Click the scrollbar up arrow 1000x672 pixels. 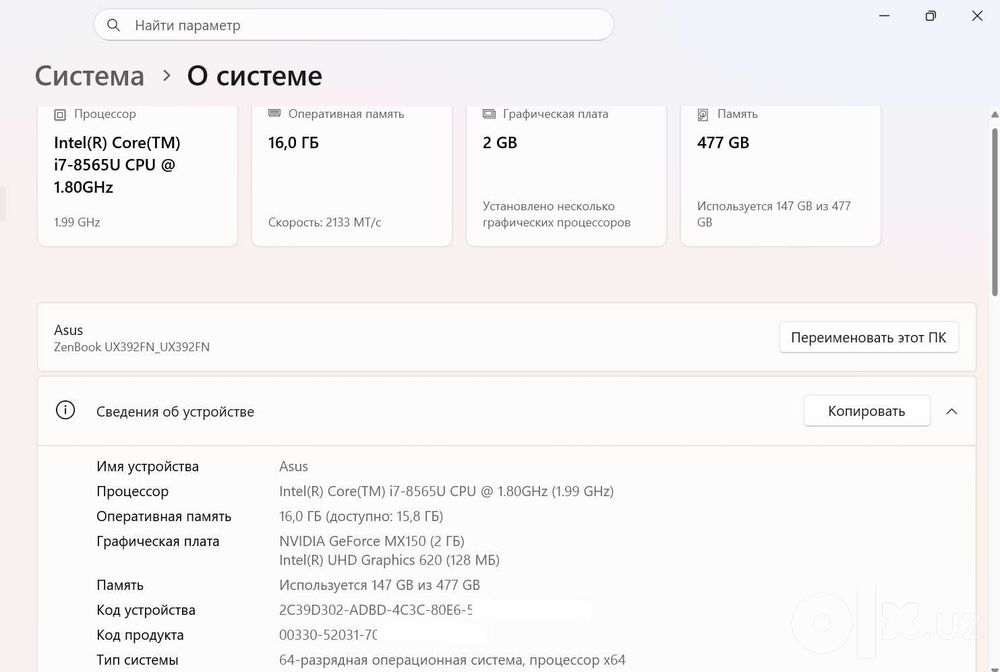(x=994, y=115)
